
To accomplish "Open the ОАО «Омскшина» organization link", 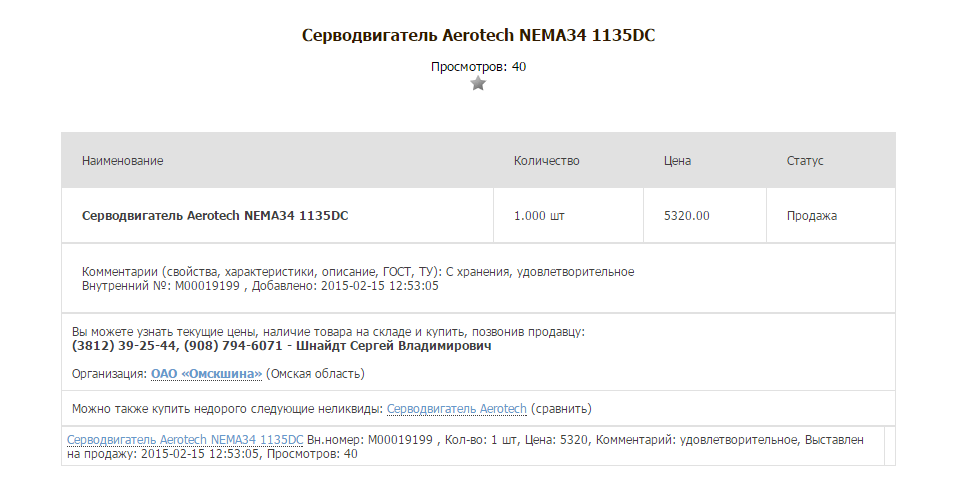I will click(x=206, y=374).
